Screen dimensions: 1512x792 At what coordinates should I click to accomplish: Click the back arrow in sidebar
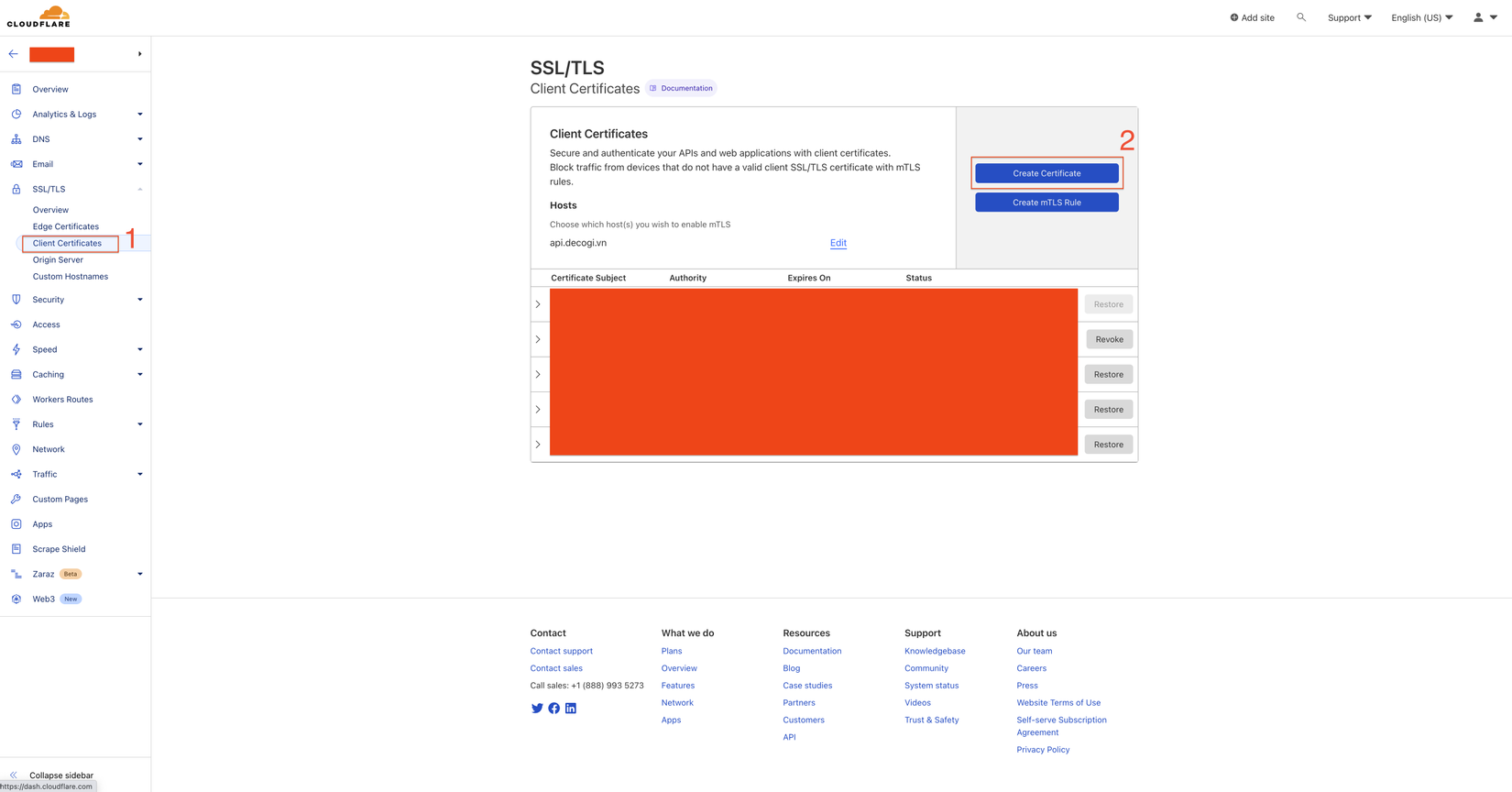click(14, 54)
